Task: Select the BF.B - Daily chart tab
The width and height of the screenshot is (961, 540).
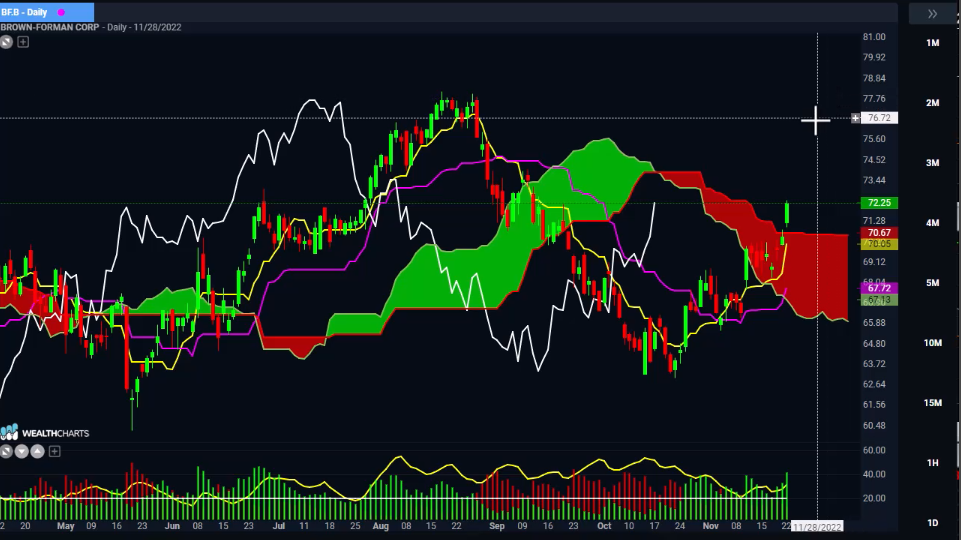Action: coord(47,12)
